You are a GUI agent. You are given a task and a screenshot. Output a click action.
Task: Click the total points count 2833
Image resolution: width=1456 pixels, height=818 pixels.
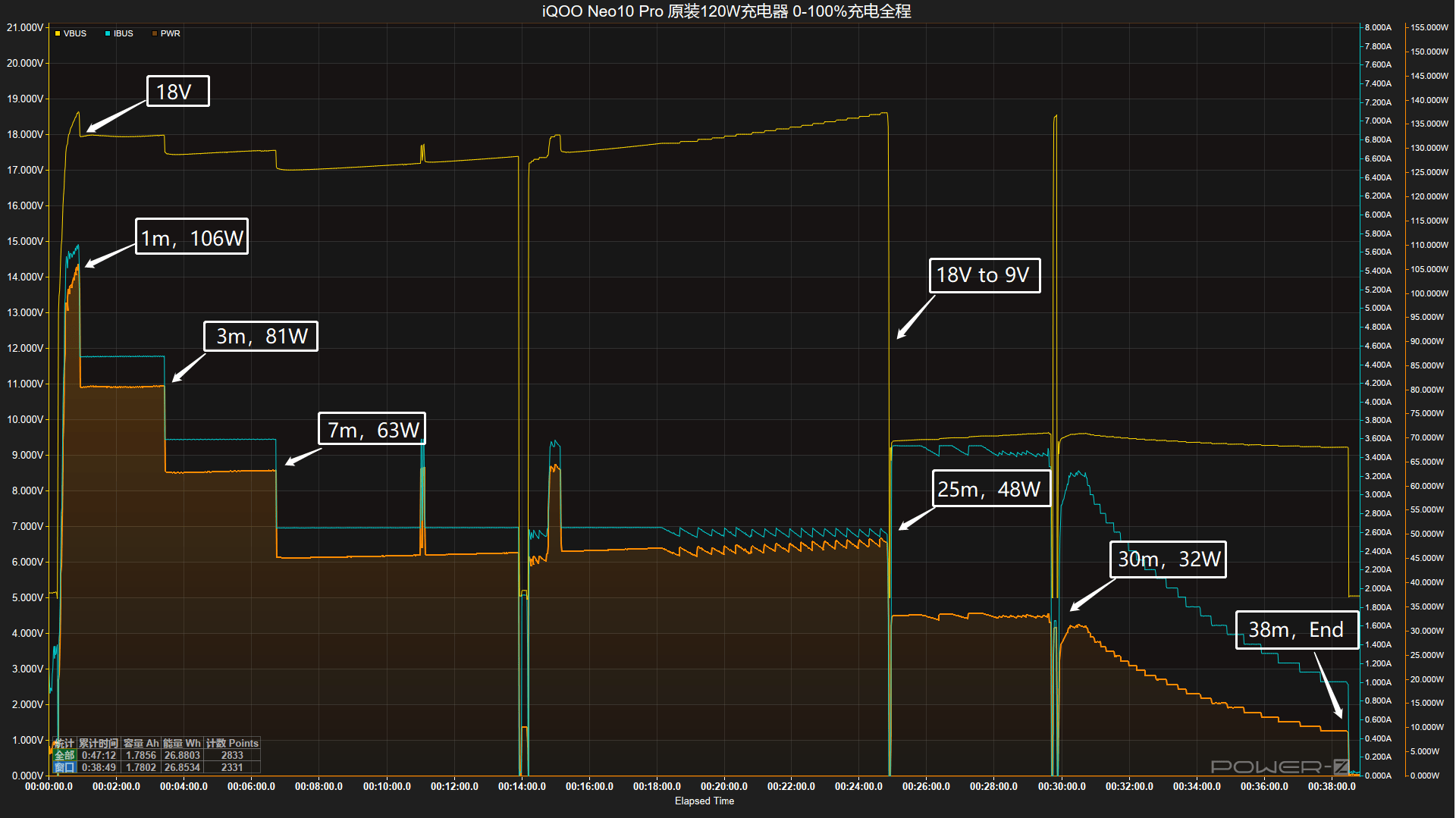pos(232,755)
